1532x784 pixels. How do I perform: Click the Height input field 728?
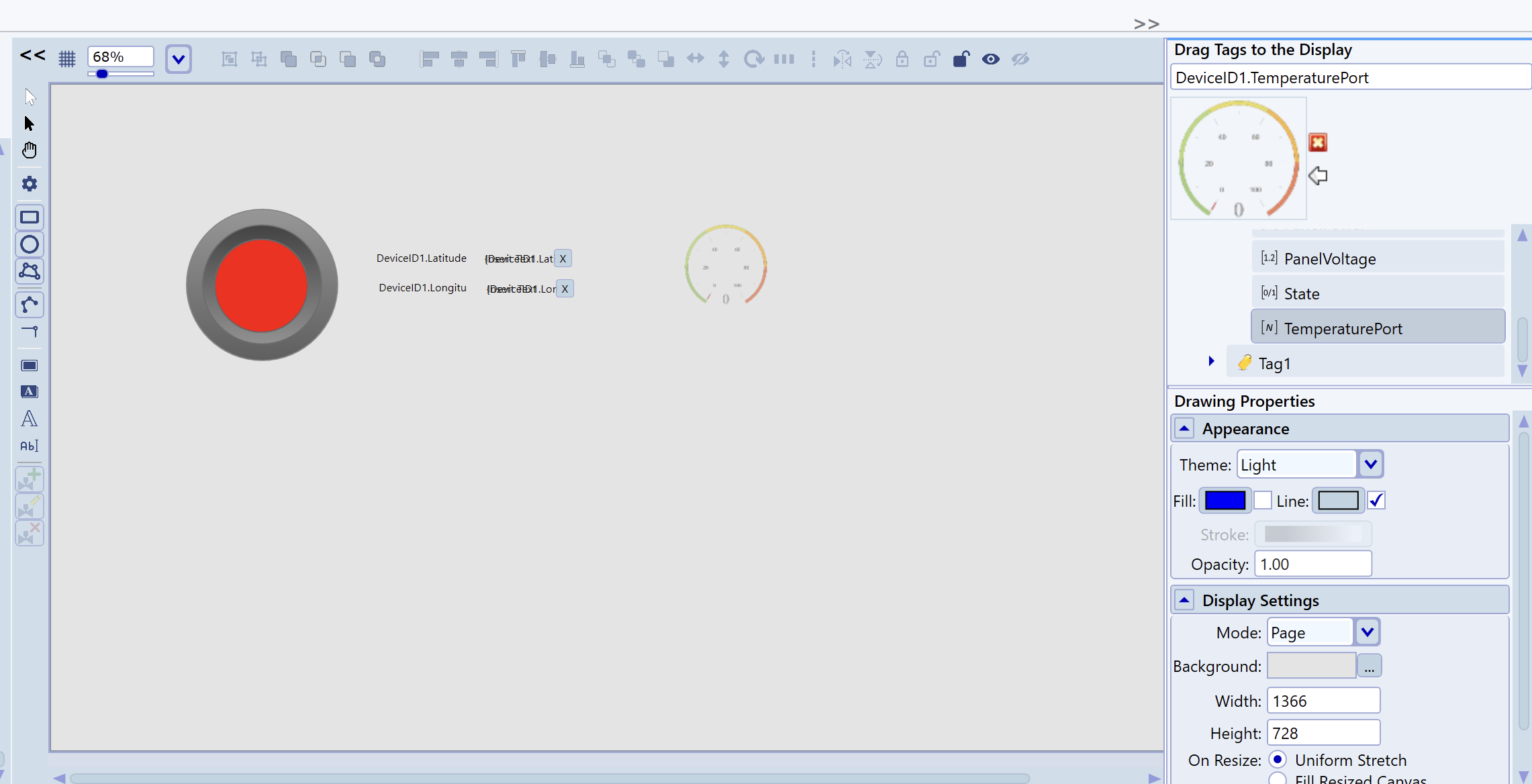pyautogui.click(x=1323, y=733)
